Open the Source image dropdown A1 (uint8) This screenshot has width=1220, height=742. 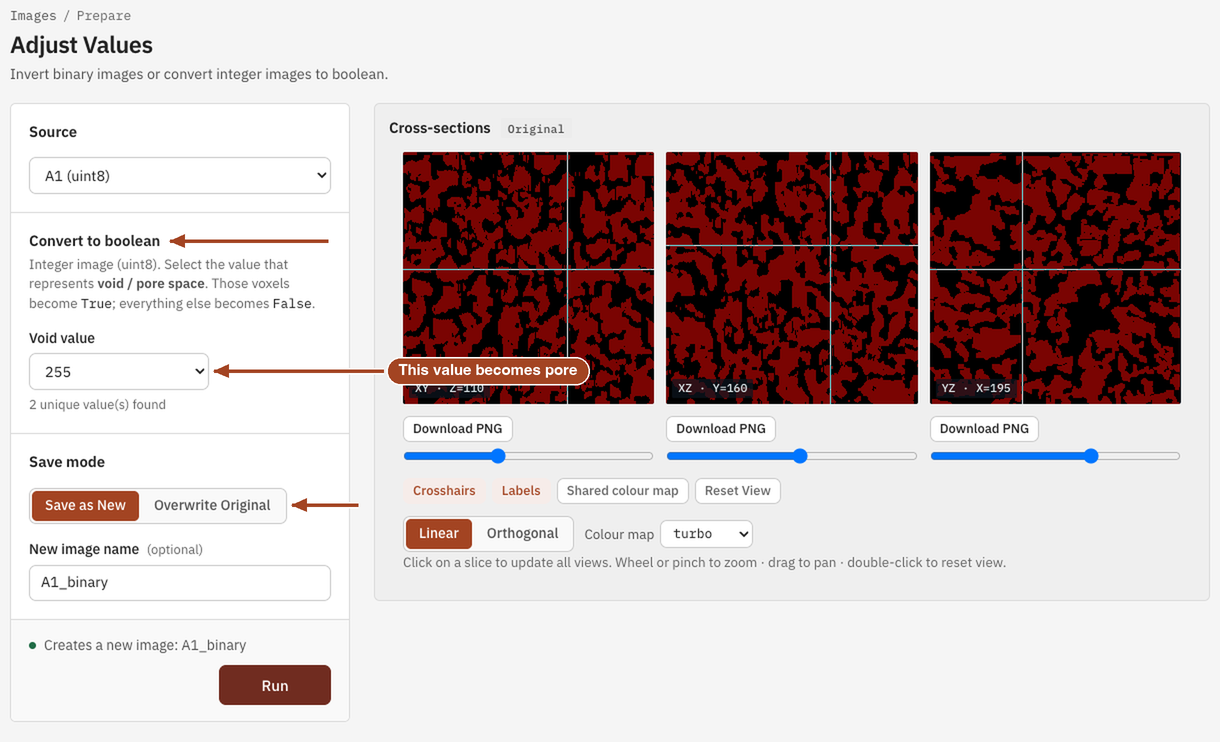click(180, 176)
